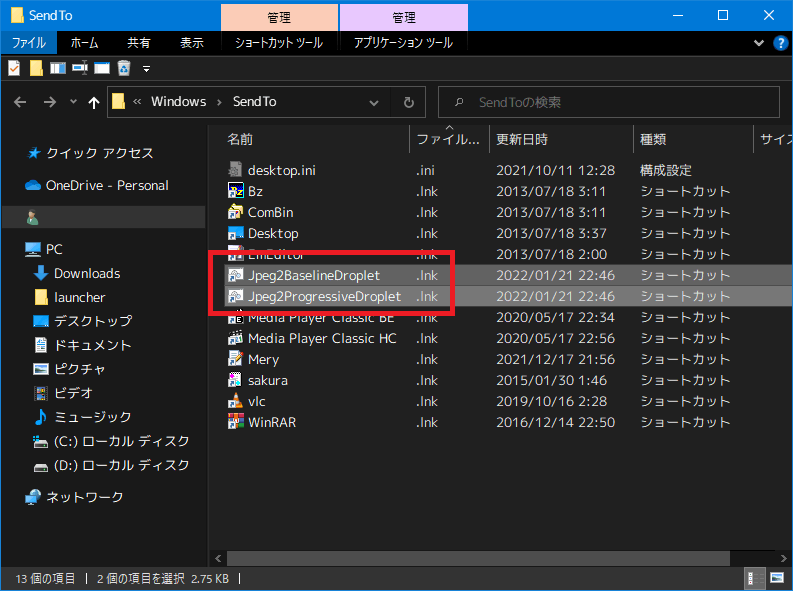The height and width of the screenshot is (591, 793).
Task: Go up one folder level arrow
Action: (x=94, y=103)
